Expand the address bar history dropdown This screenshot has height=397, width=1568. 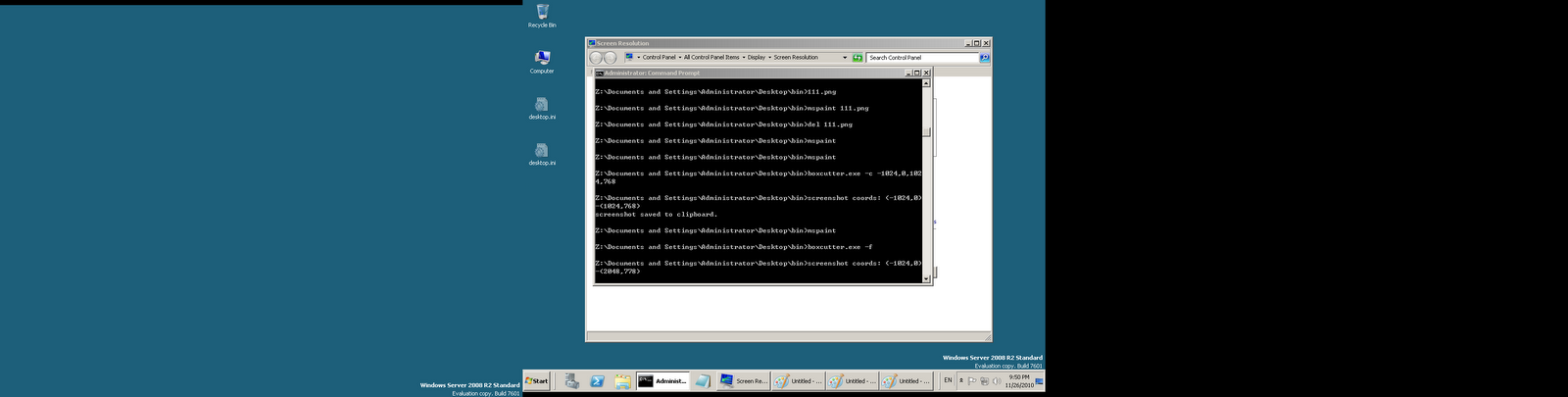click(845, 58)
